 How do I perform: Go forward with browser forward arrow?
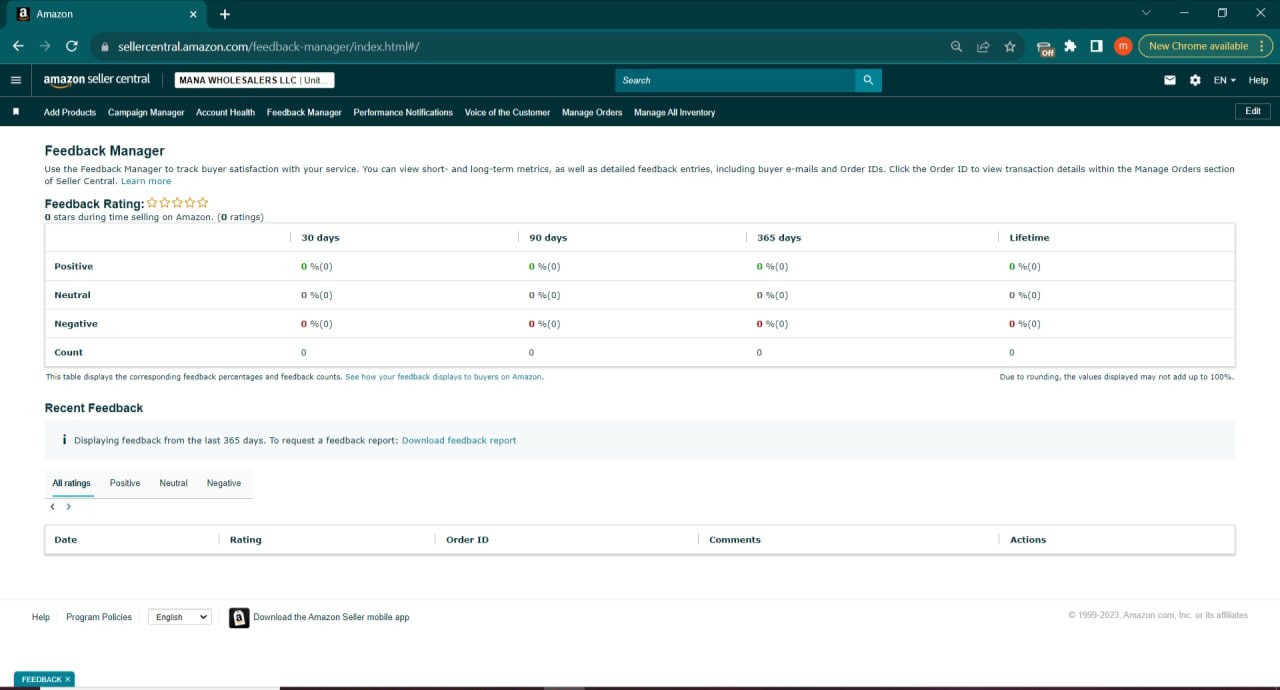tap(44, 46)
